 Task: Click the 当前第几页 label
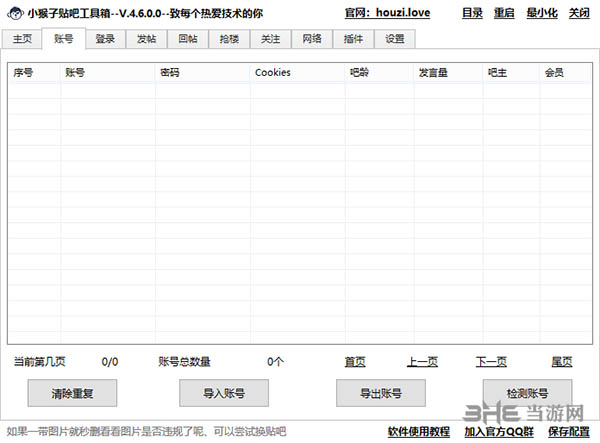[40, 362]
